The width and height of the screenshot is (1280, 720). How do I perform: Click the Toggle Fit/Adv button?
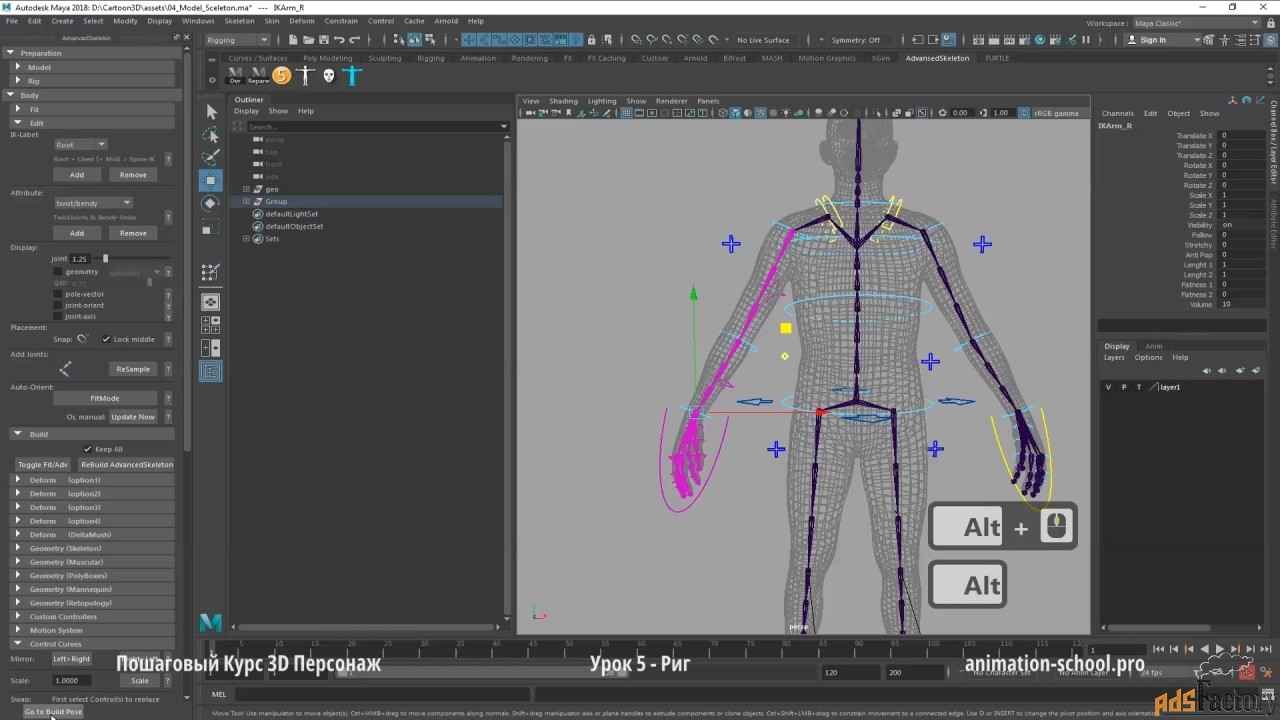click(43, 464)
